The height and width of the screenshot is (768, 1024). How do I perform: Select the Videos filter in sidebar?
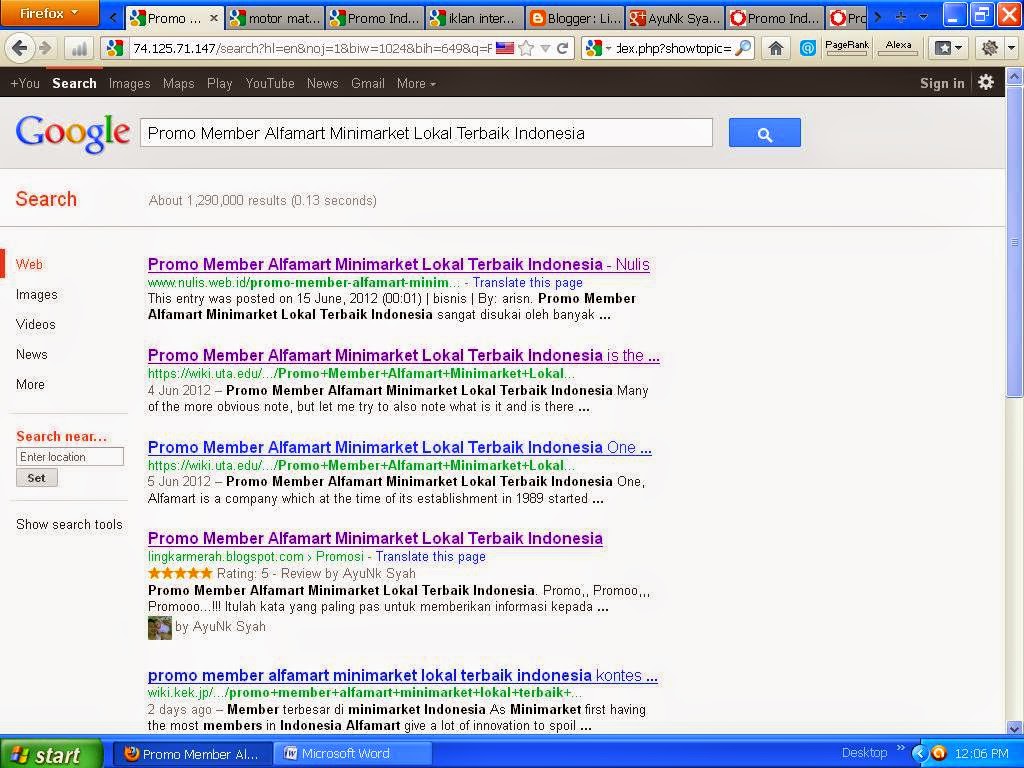pyautogui.click(x=36, y=325)
